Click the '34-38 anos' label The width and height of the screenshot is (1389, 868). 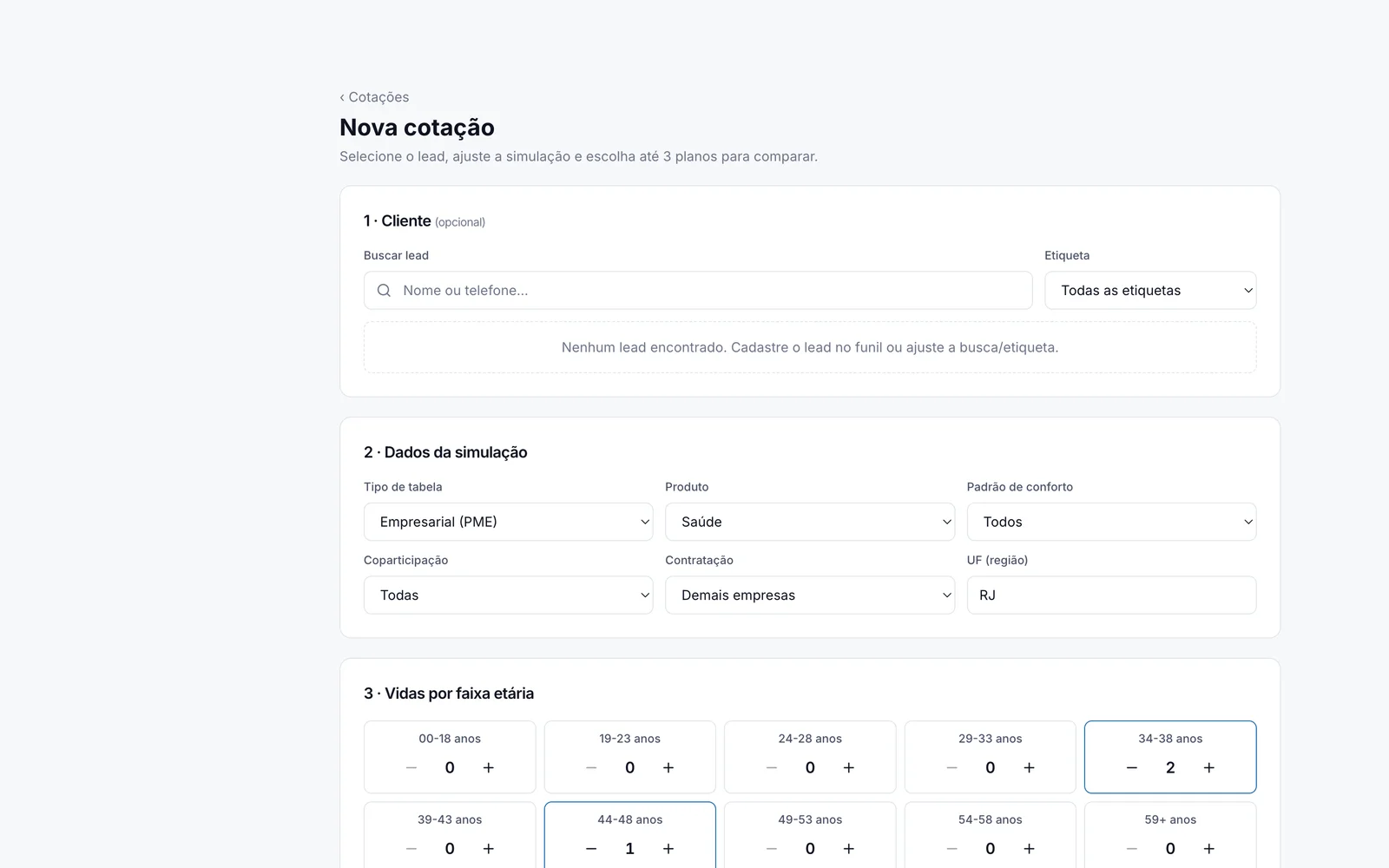[x=1170, y=739]
